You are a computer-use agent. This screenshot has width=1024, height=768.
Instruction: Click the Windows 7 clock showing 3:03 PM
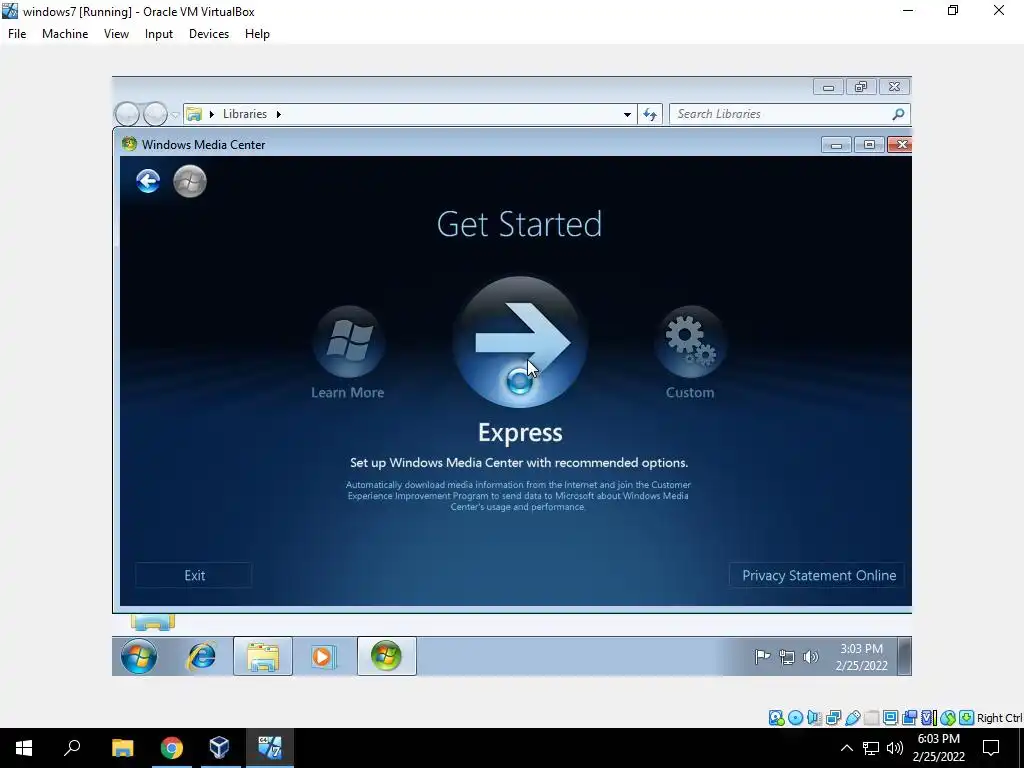point(861,657)
